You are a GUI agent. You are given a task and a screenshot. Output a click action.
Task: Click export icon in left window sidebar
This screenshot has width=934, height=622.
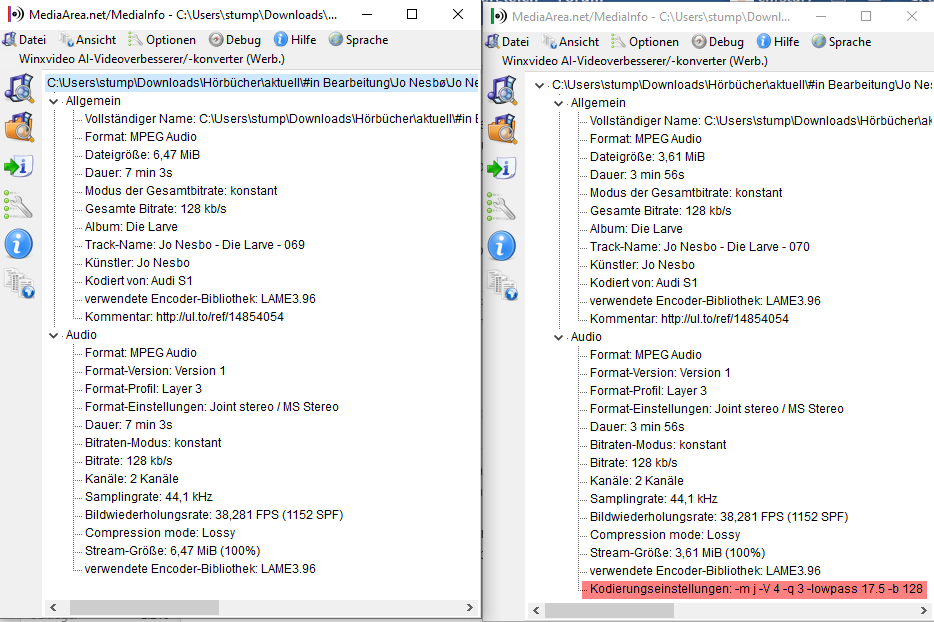(x=20, y=166)
